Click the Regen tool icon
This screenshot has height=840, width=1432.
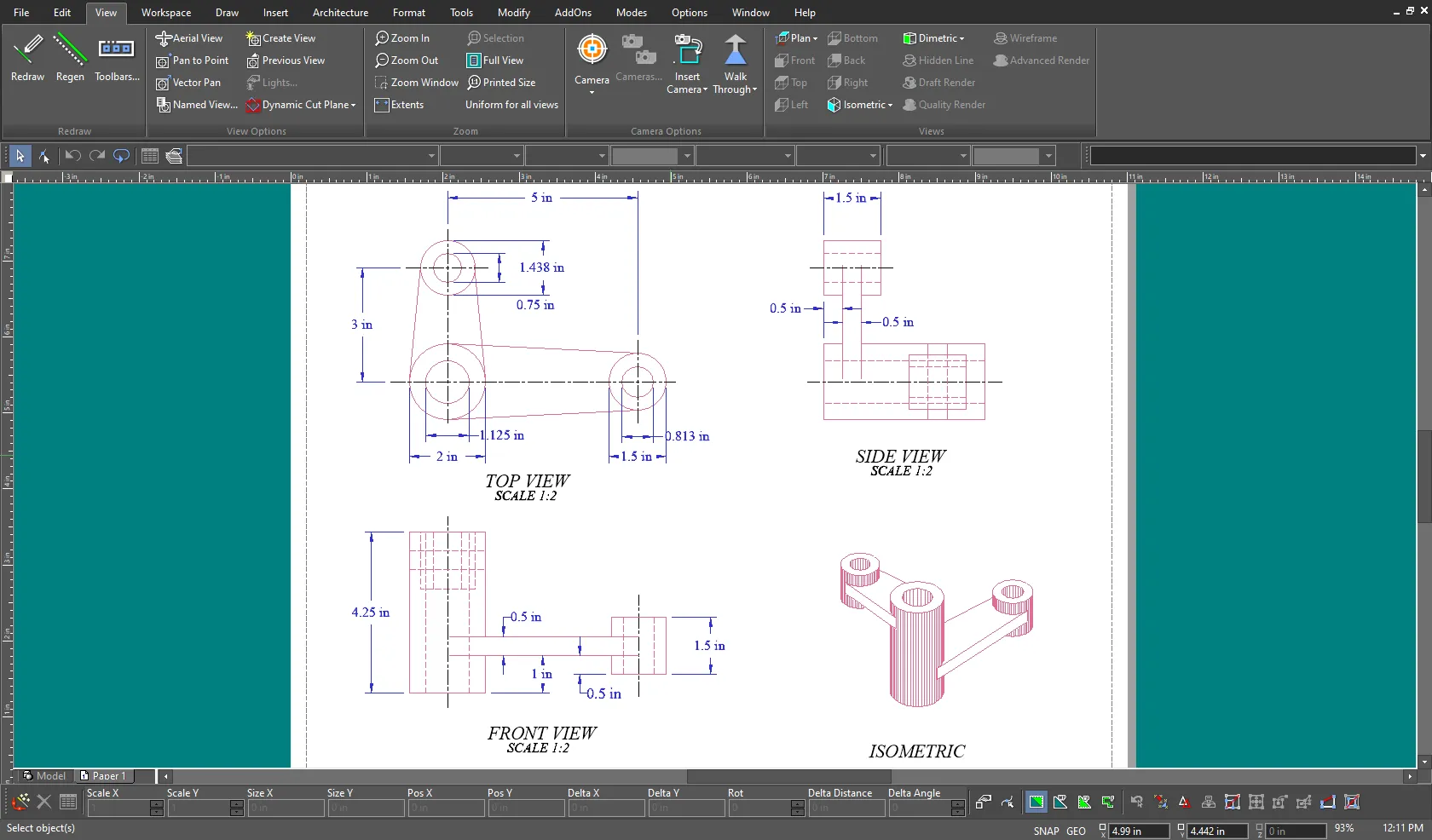pyautogui.click(x=70, y=49)
